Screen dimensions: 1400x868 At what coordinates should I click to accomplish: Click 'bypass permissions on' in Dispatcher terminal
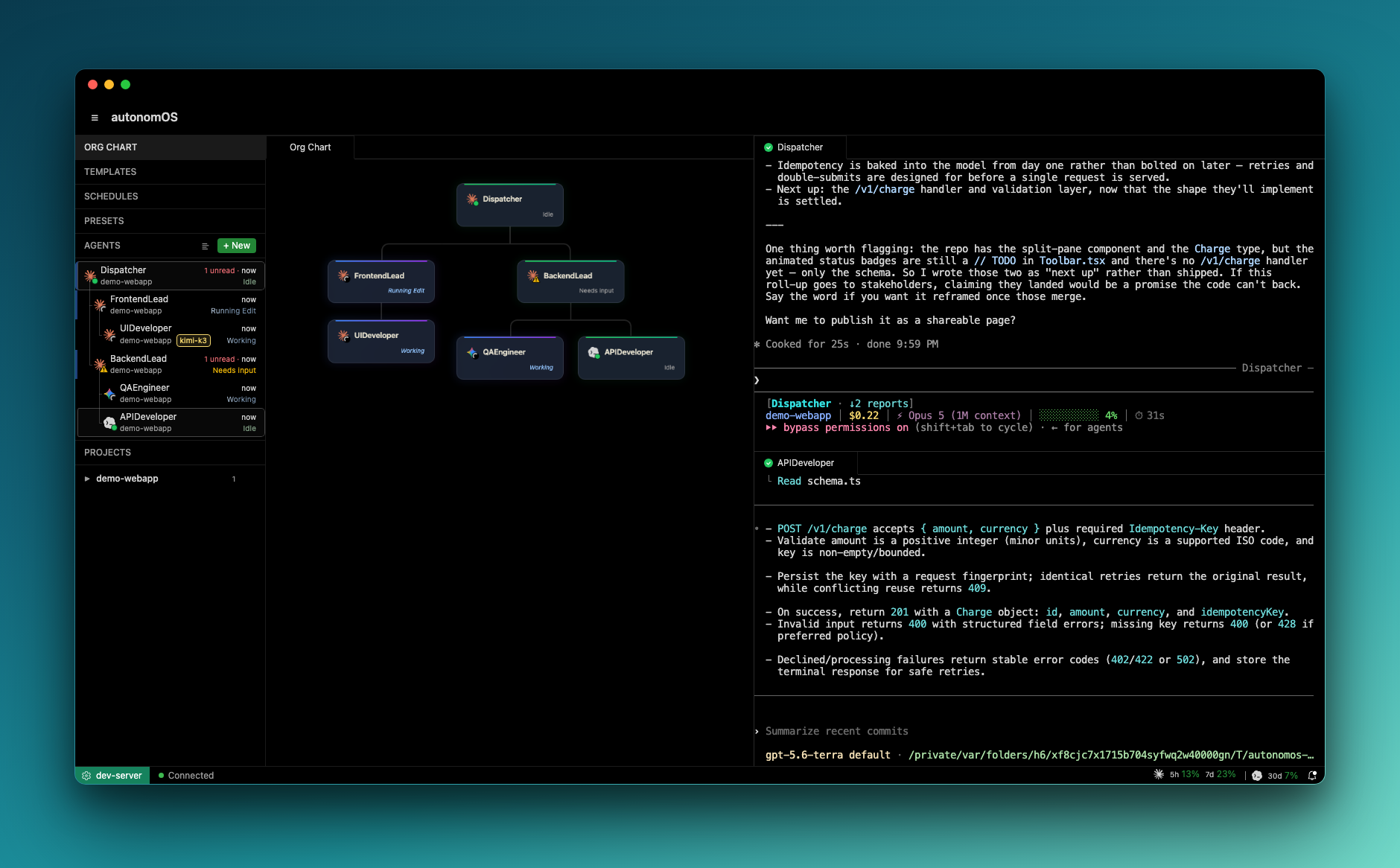845,428
